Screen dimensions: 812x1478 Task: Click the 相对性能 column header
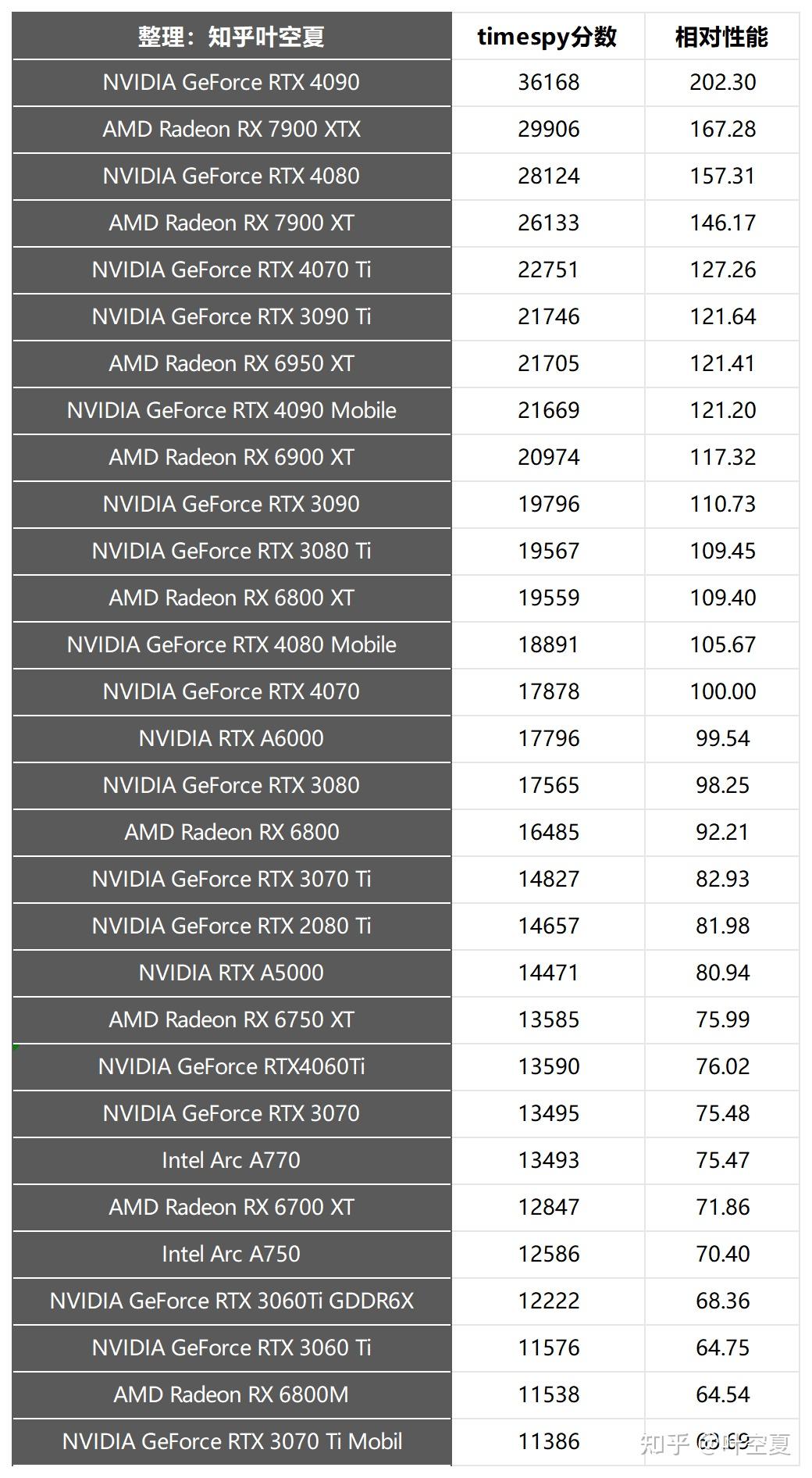pyautogui.click(x=721, y=36)
